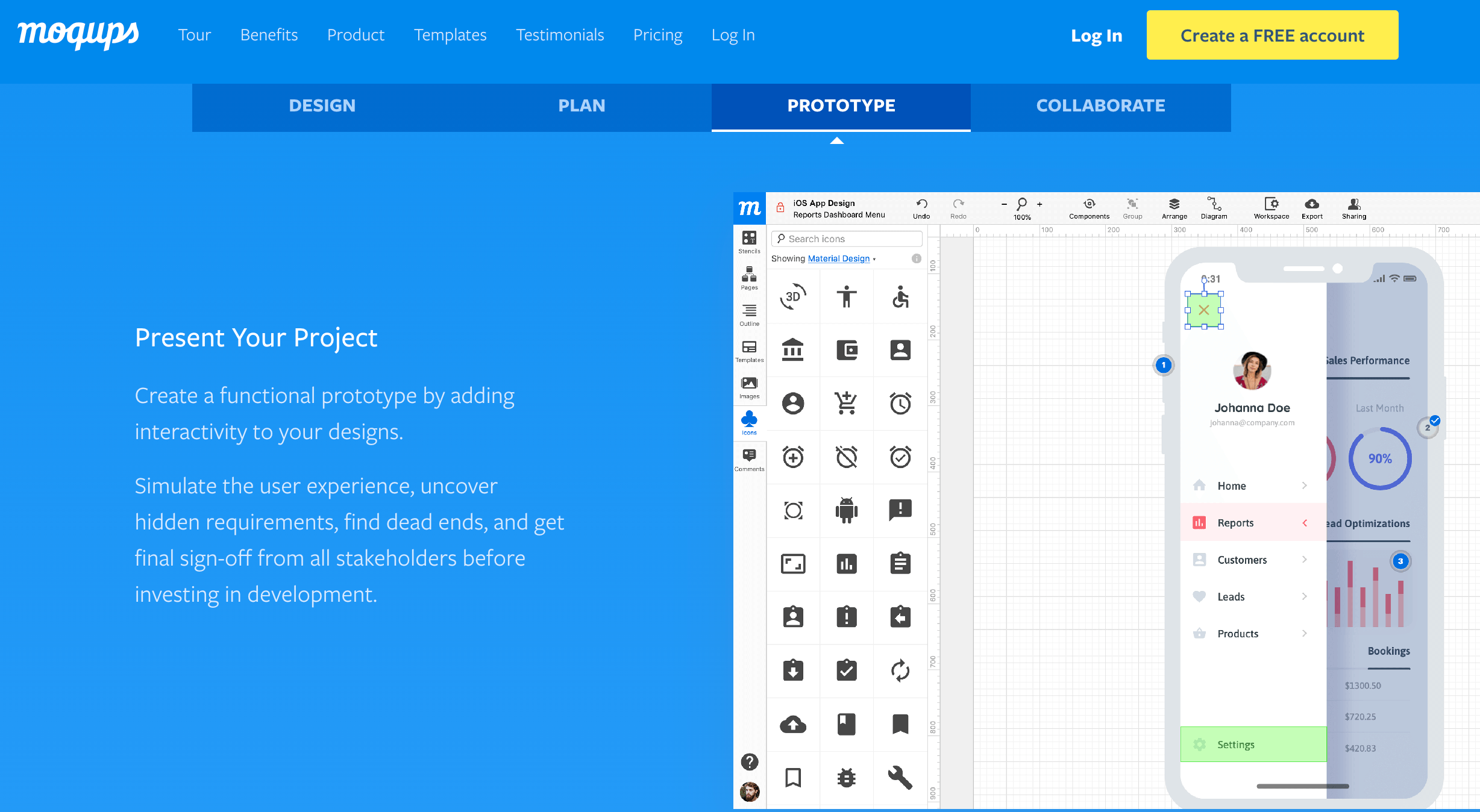Open the Sharing toolbar item
Screen dimensions: 1480x812
click(1354, 208)
